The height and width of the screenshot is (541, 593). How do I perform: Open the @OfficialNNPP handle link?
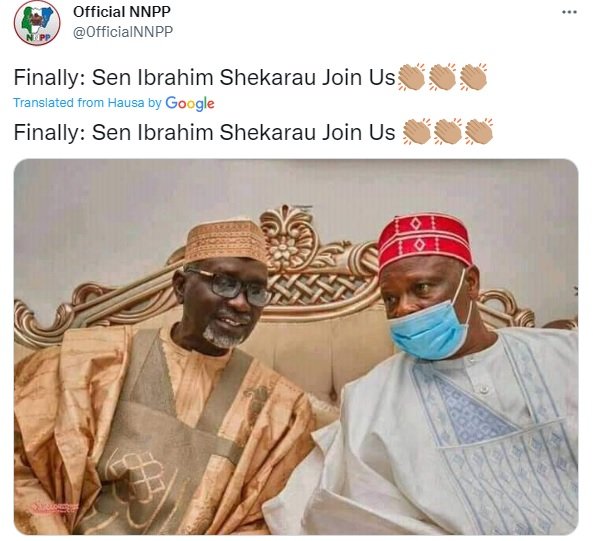click(123, 32)
